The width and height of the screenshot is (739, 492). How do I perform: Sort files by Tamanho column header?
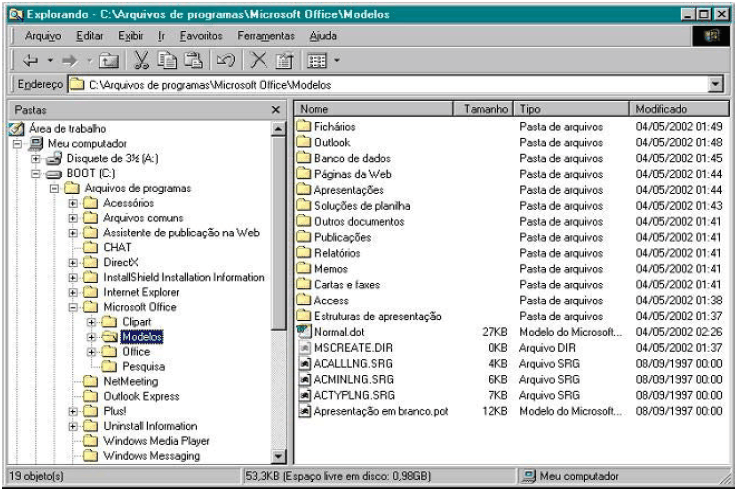click(483, 108)
